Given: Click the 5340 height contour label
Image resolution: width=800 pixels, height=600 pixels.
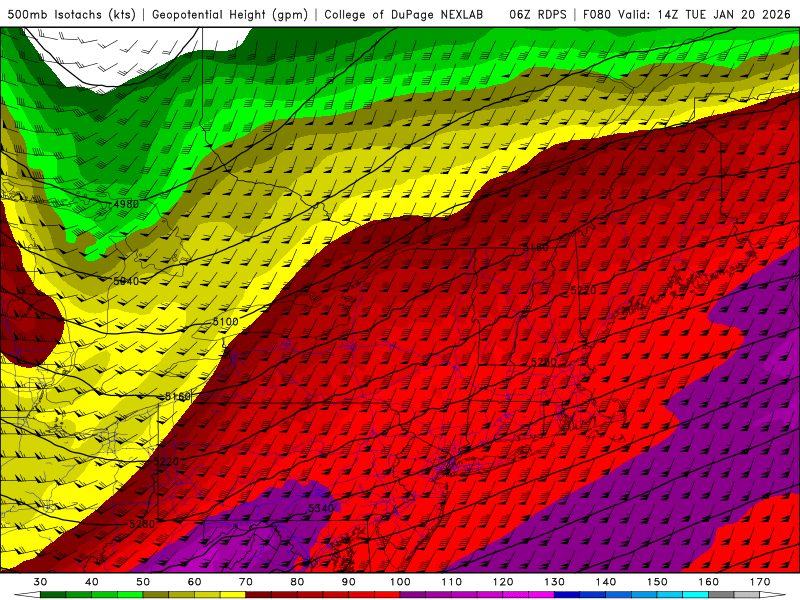Looking at the screenshot, I should coord(321,508).
